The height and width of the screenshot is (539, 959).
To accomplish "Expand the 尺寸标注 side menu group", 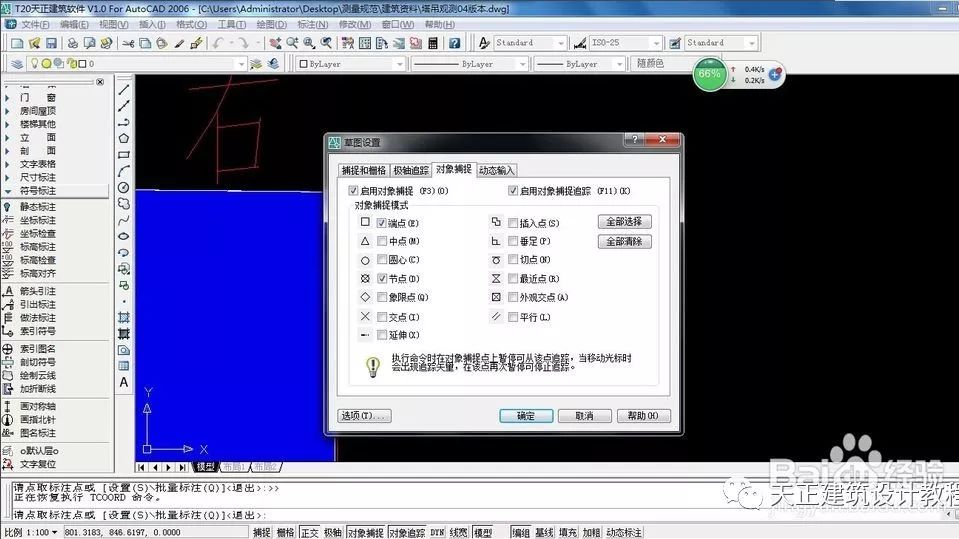I will 37,177.
